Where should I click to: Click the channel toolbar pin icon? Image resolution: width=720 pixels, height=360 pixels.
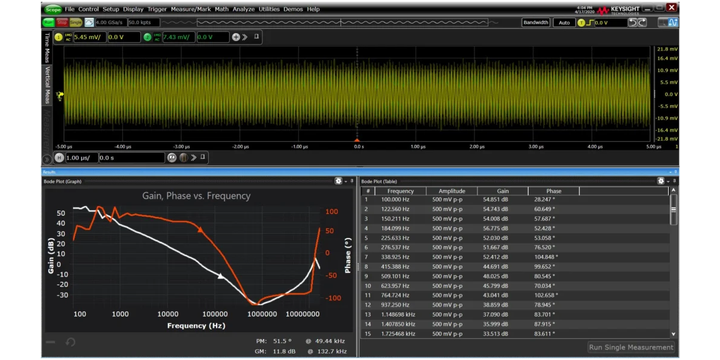[257, 37]
